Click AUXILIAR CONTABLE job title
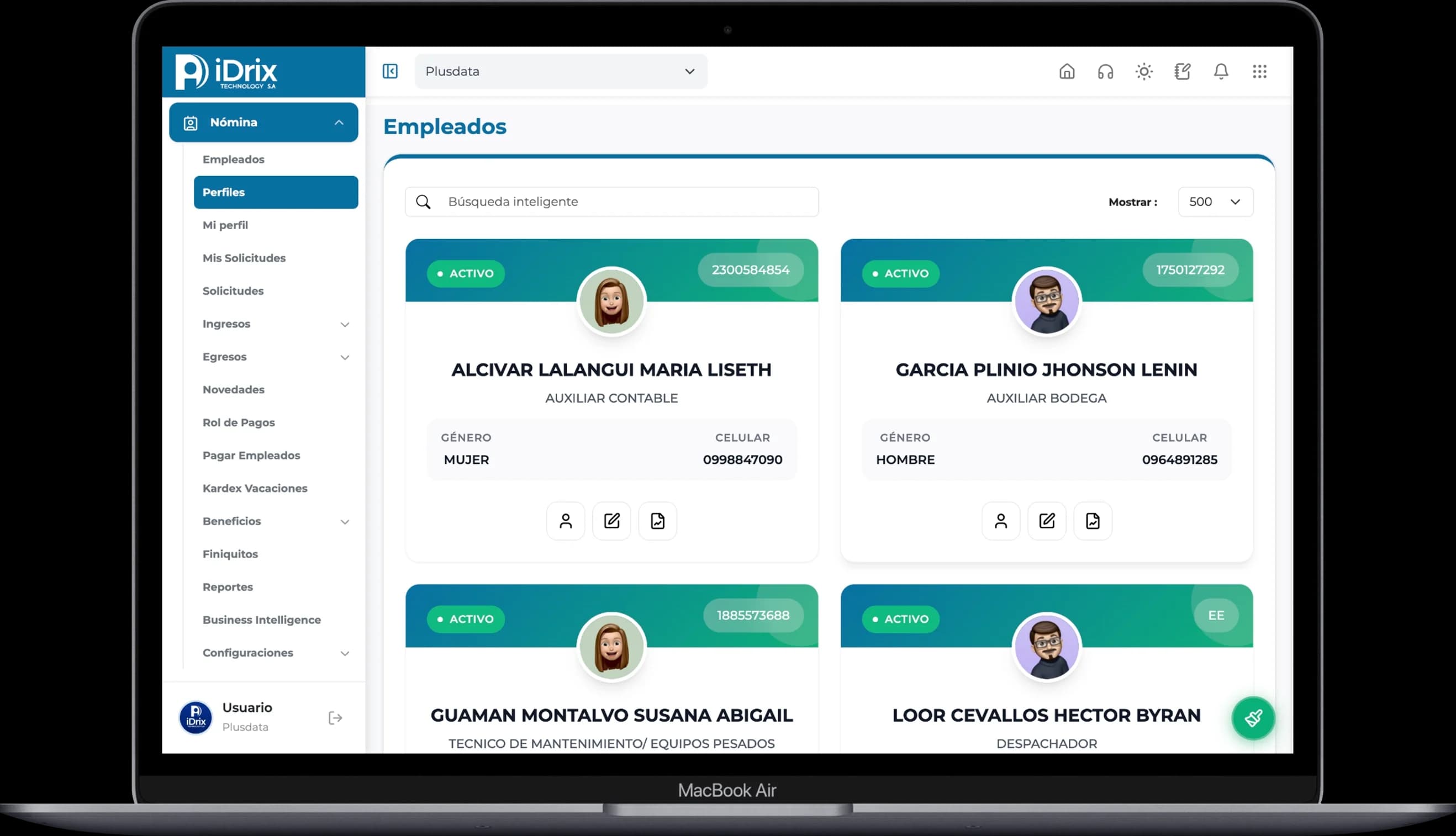Image resolution: width=1456 pixels, height=836 pixels. [x=611, y=399]
